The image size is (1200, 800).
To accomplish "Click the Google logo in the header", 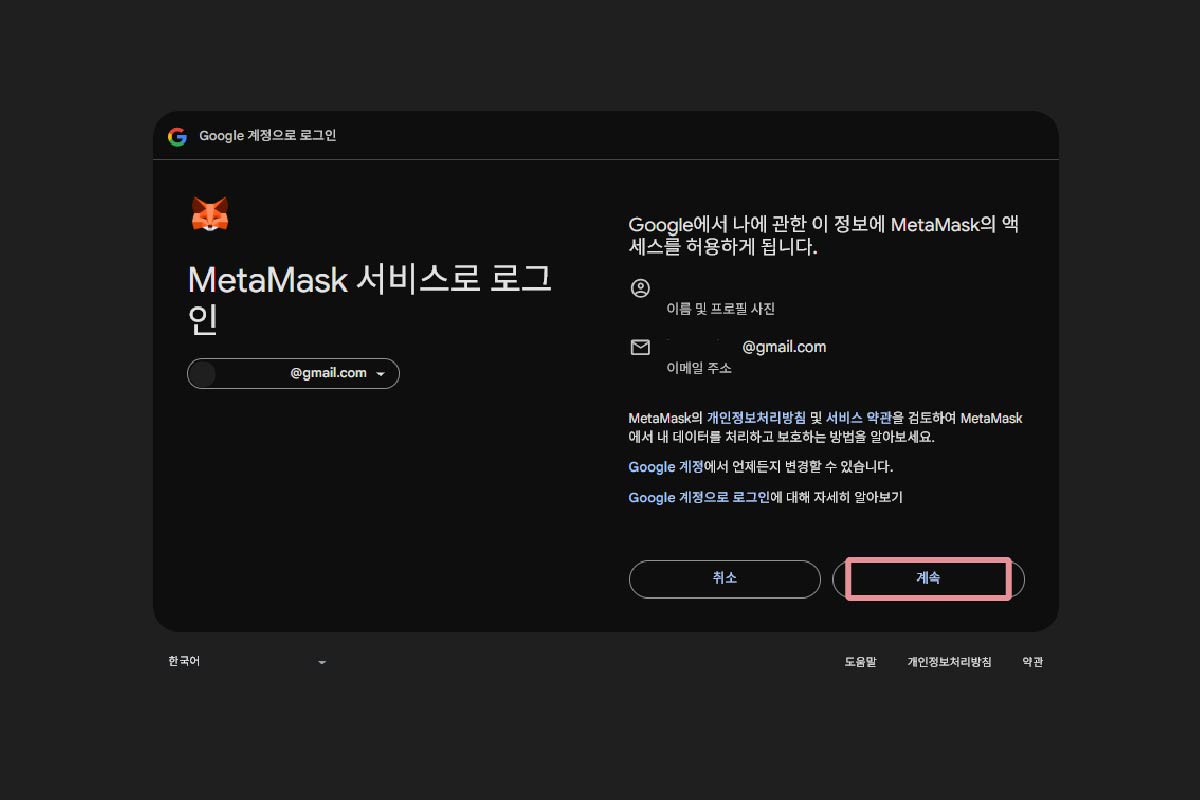I will point(177,137).
